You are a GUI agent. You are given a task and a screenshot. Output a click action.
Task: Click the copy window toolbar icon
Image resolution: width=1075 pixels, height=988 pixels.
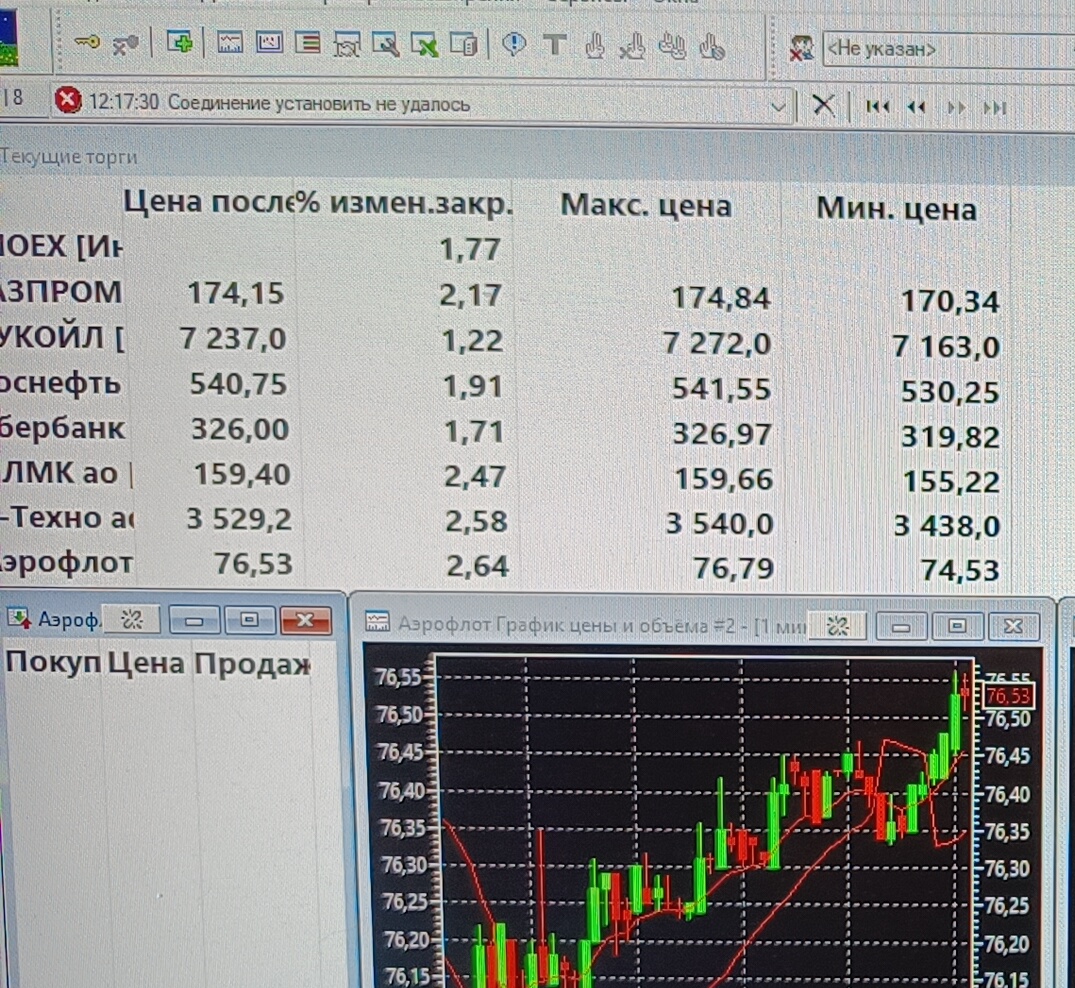click(x=464, y=45)
